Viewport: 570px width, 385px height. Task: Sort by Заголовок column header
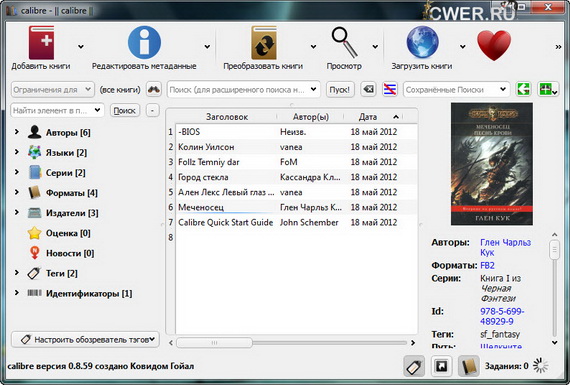pos(227,117)
